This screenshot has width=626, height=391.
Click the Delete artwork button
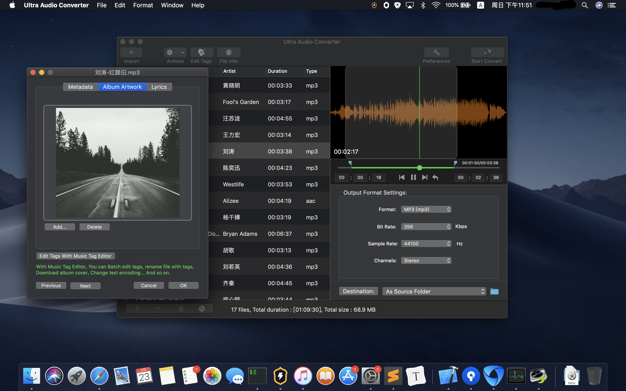point(94,227)
